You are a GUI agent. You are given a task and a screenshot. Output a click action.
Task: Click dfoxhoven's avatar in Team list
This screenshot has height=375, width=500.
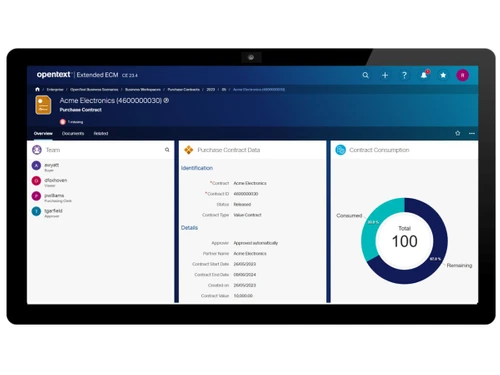pos(36,181)
